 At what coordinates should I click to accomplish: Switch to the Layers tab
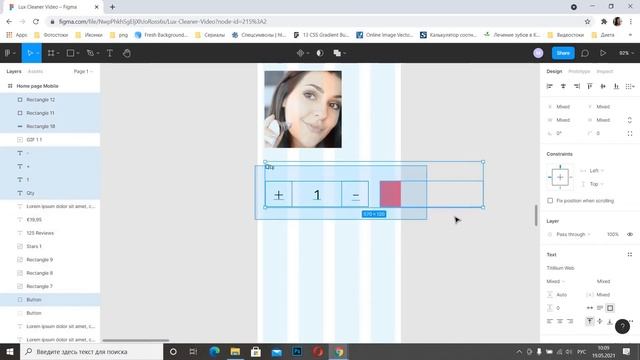tap(14, 71)
